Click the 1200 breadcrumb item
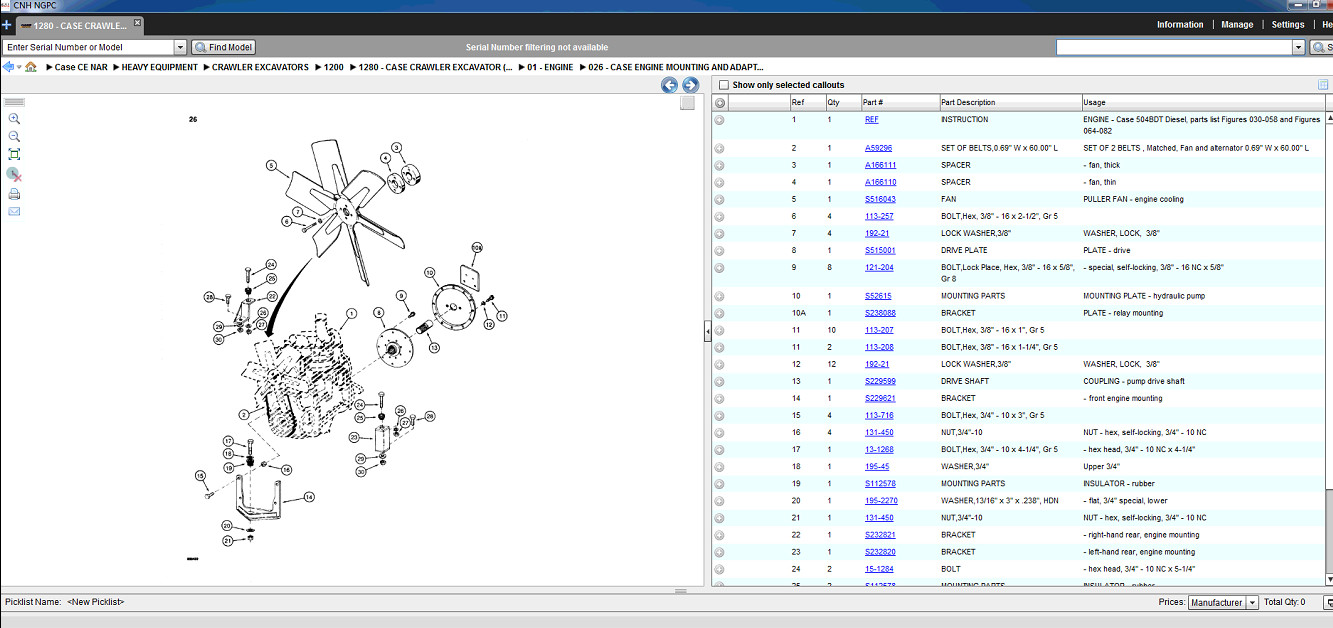This screenshot has width=1333, height=628. pyautogui.click(x=333, y=67)
